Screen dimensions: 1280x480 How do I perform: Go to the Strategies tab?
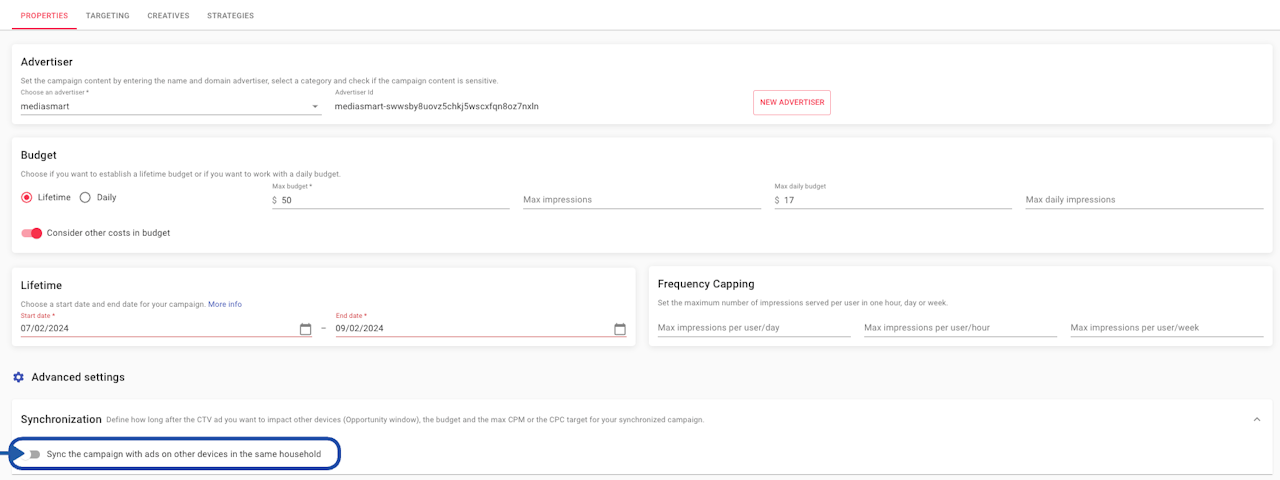pos(230,16)
